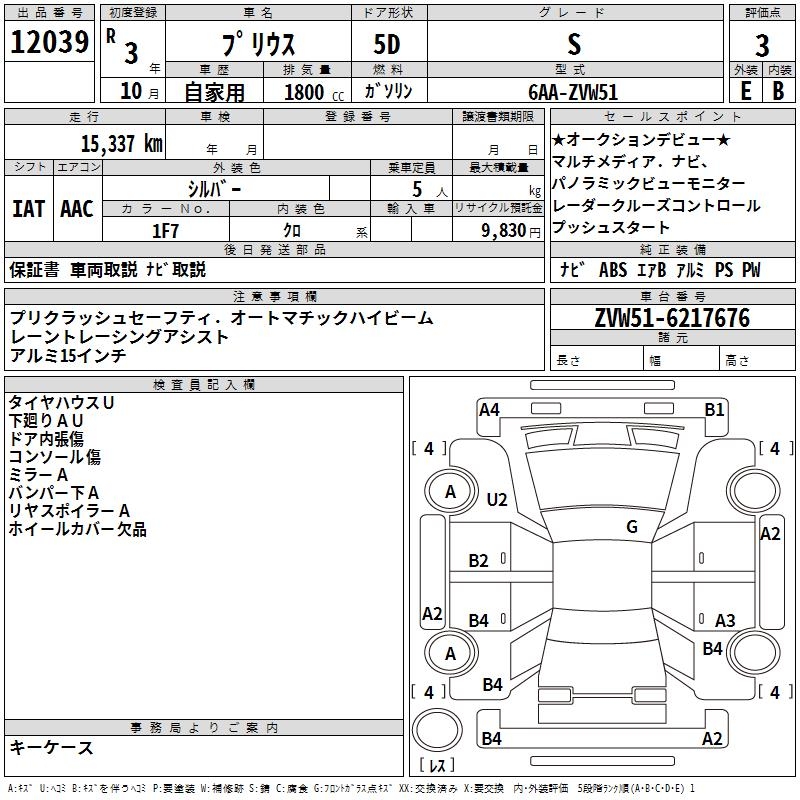Select inspector note コンソール傷
Screen dimensions: 800x800
(55, 457)
